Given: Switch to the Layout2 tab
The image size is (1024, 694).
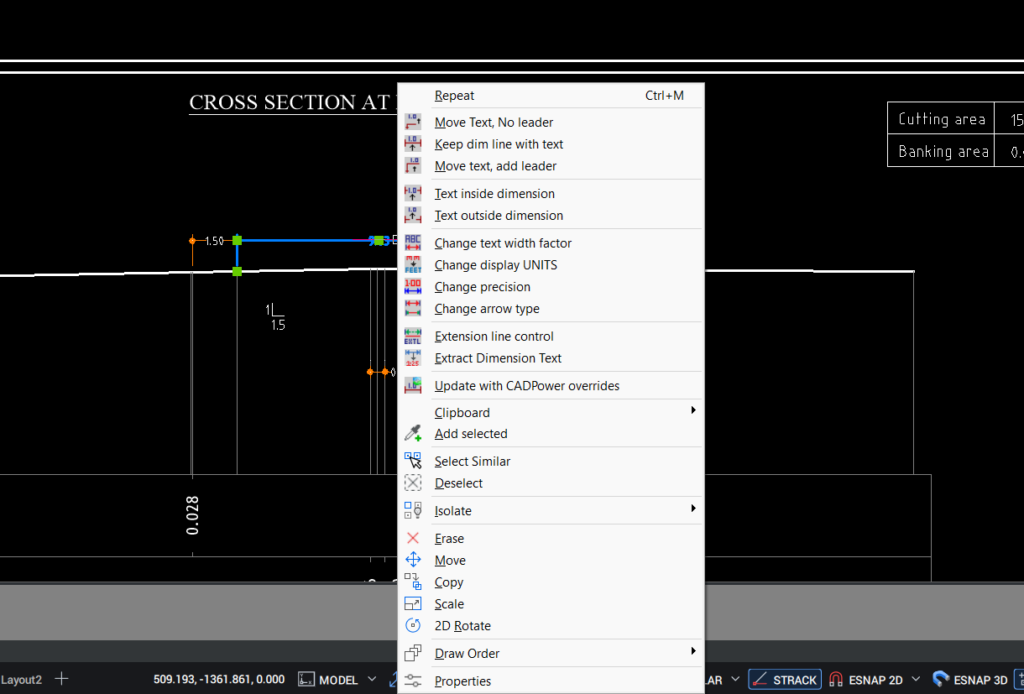Looking at the screenshot, I should [x=20, y=678].
